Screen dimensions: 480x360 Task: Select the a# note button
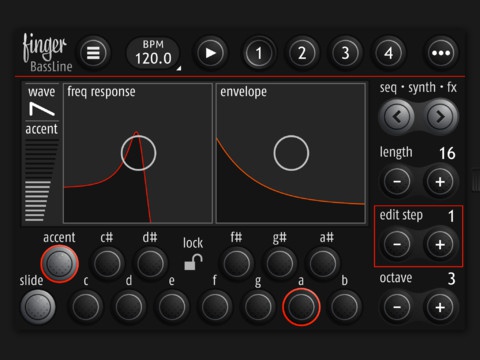pos(323,264)
